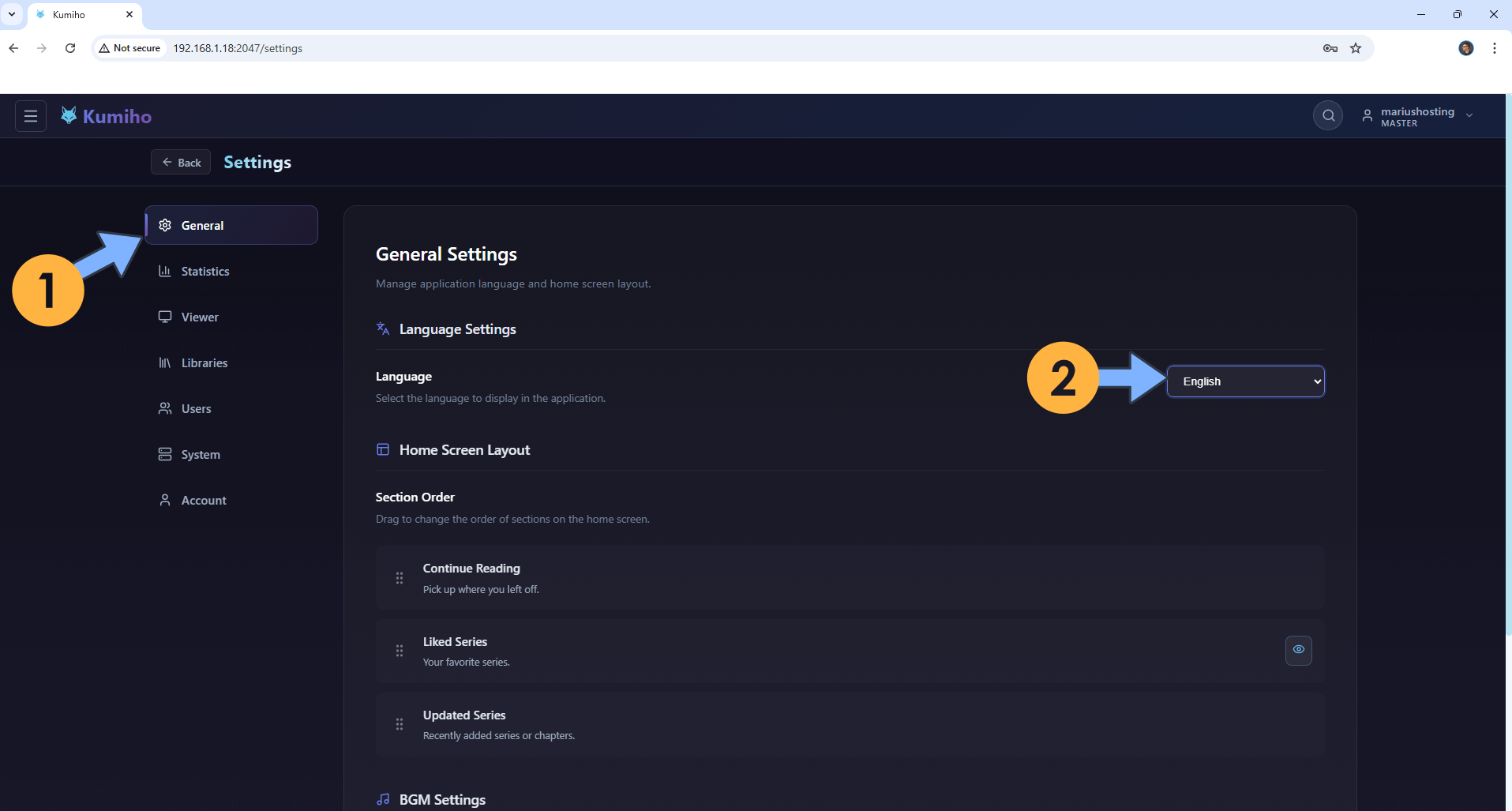Click the search magnifier icon
The height and width of the screenshot is (811, 1512).
[1327, 115]
